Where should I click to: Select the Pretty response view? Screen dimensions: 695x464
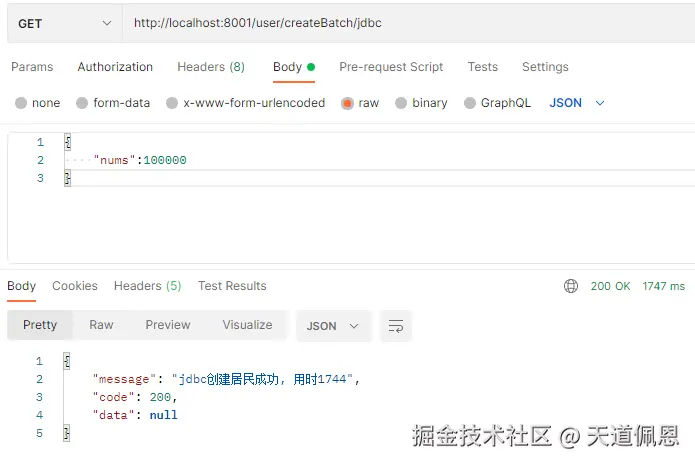click(40, 325)
